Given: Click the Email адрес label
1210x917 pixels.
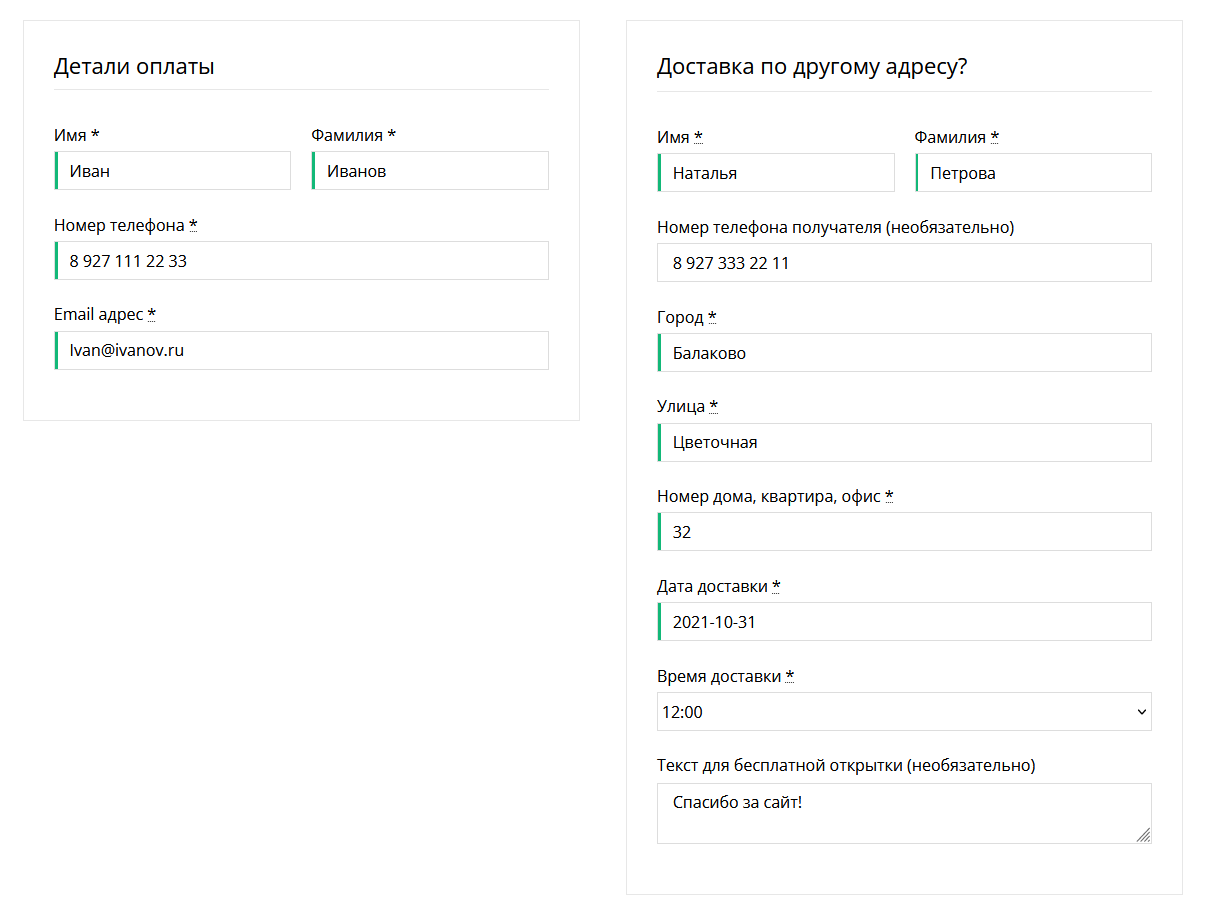Looking at the screenshot, I should (x=99, y=315).
